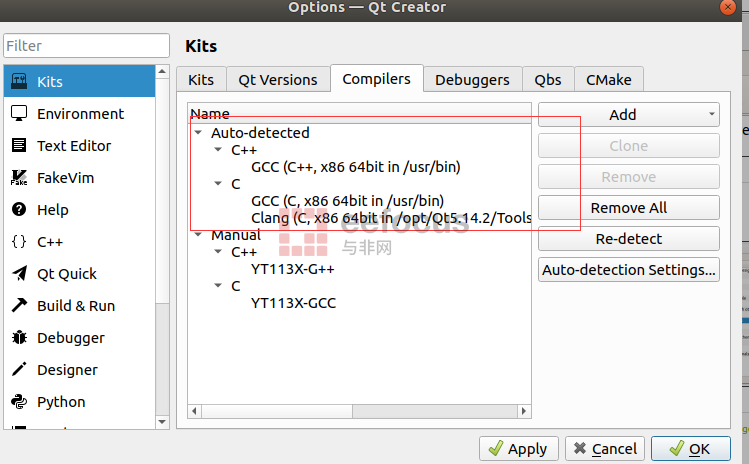Click the Remove All button
Viewport: 749px width, 464px height.
(628, 208)
